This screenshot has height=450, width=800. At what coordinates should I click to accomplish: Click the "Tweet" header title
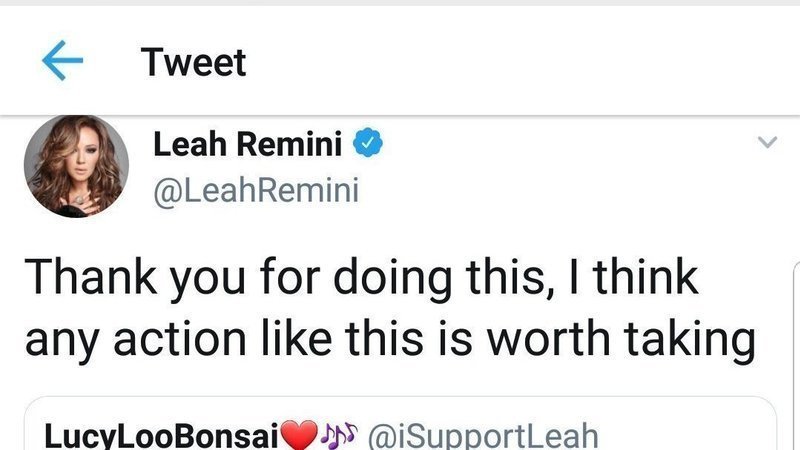[193, 62]
